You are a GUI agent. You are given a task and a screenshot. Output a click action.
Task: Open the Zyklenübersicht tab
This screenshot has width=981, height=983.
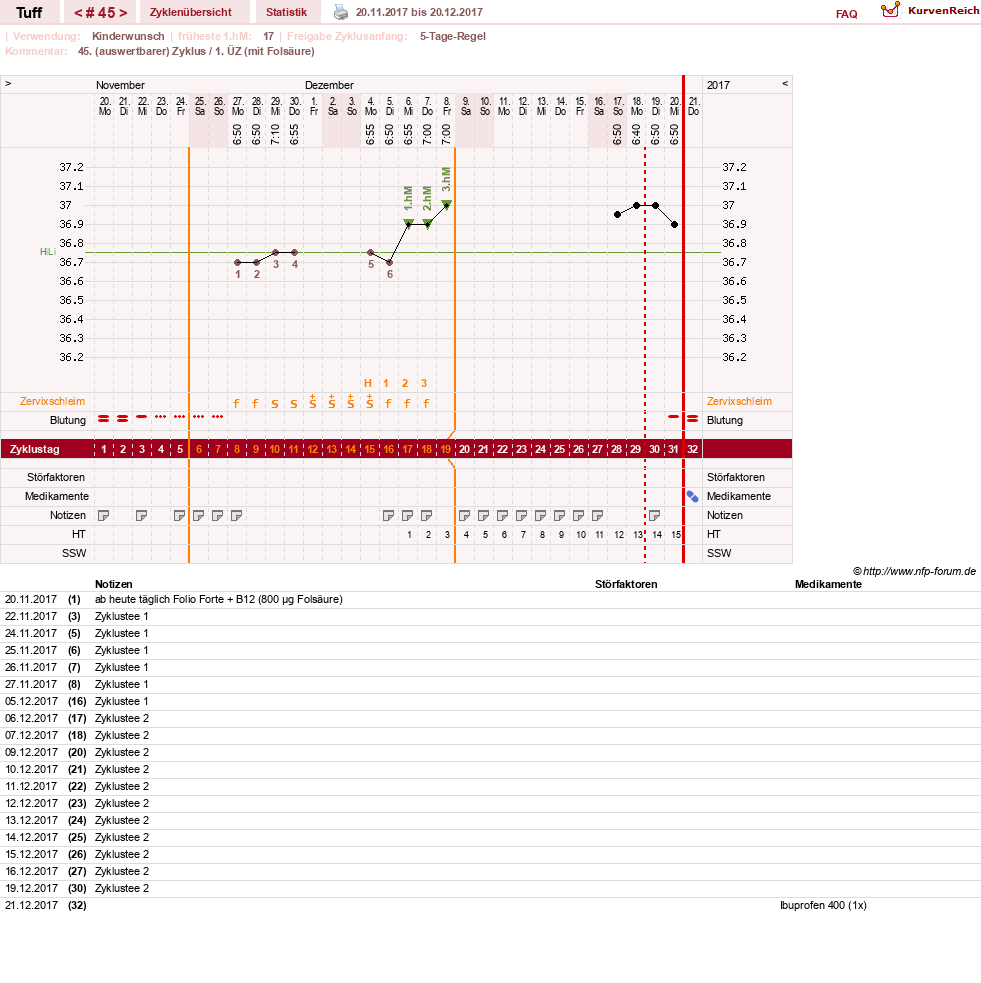[x=191, y=12]
